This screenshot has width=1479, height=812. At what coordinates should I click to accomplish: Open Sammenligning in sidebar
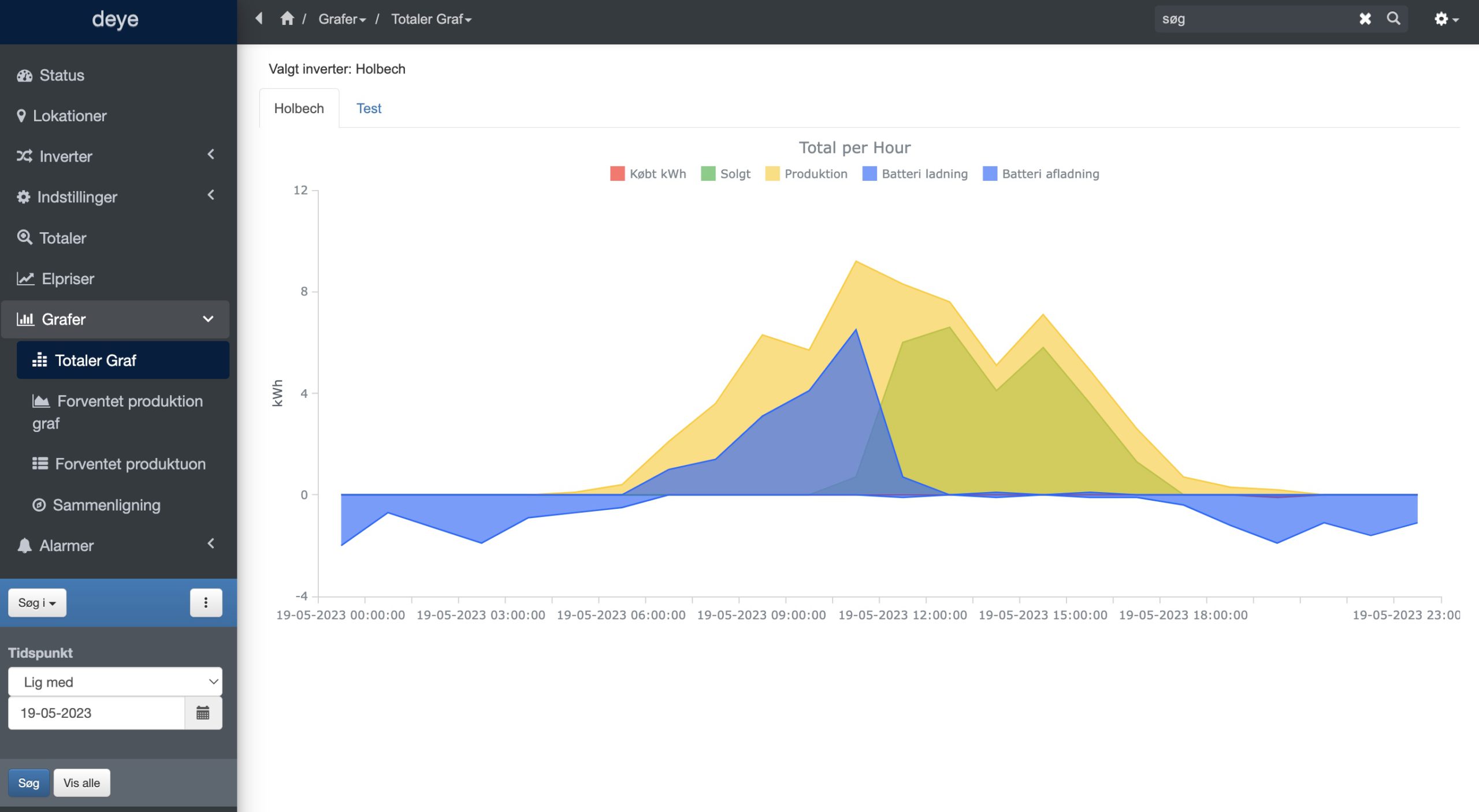[106, 505]
